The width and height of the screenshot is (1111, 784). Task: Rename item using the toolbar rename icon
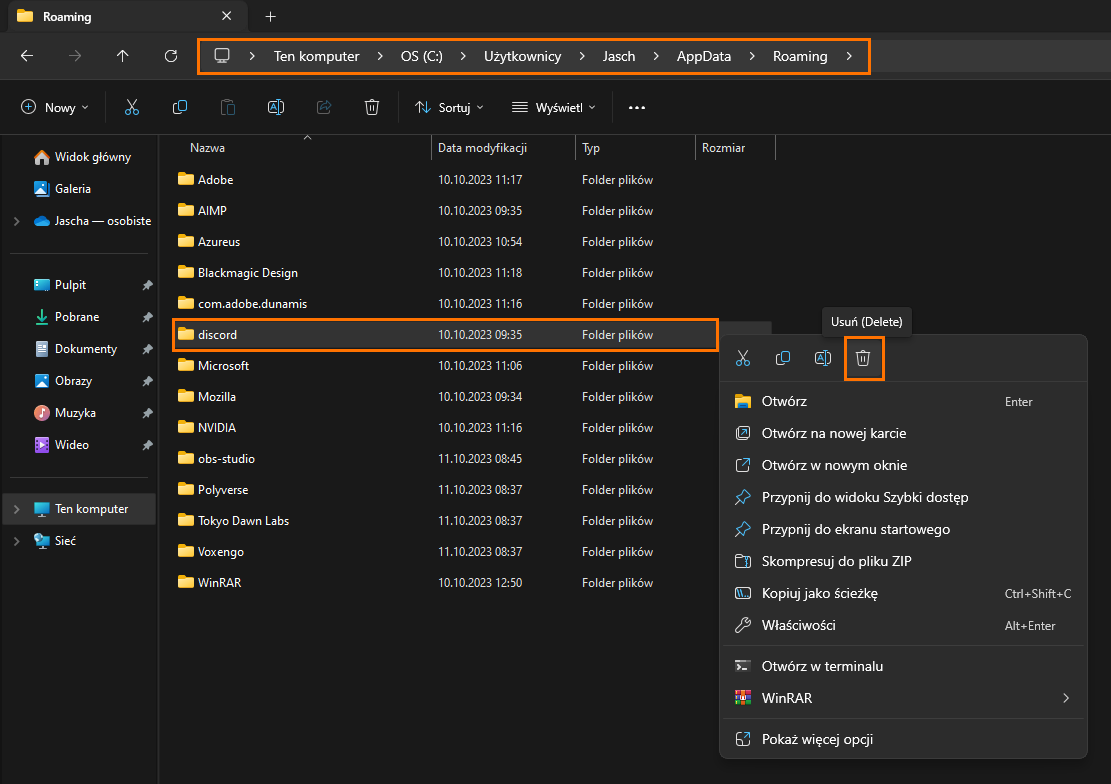[x=276, y=107]
